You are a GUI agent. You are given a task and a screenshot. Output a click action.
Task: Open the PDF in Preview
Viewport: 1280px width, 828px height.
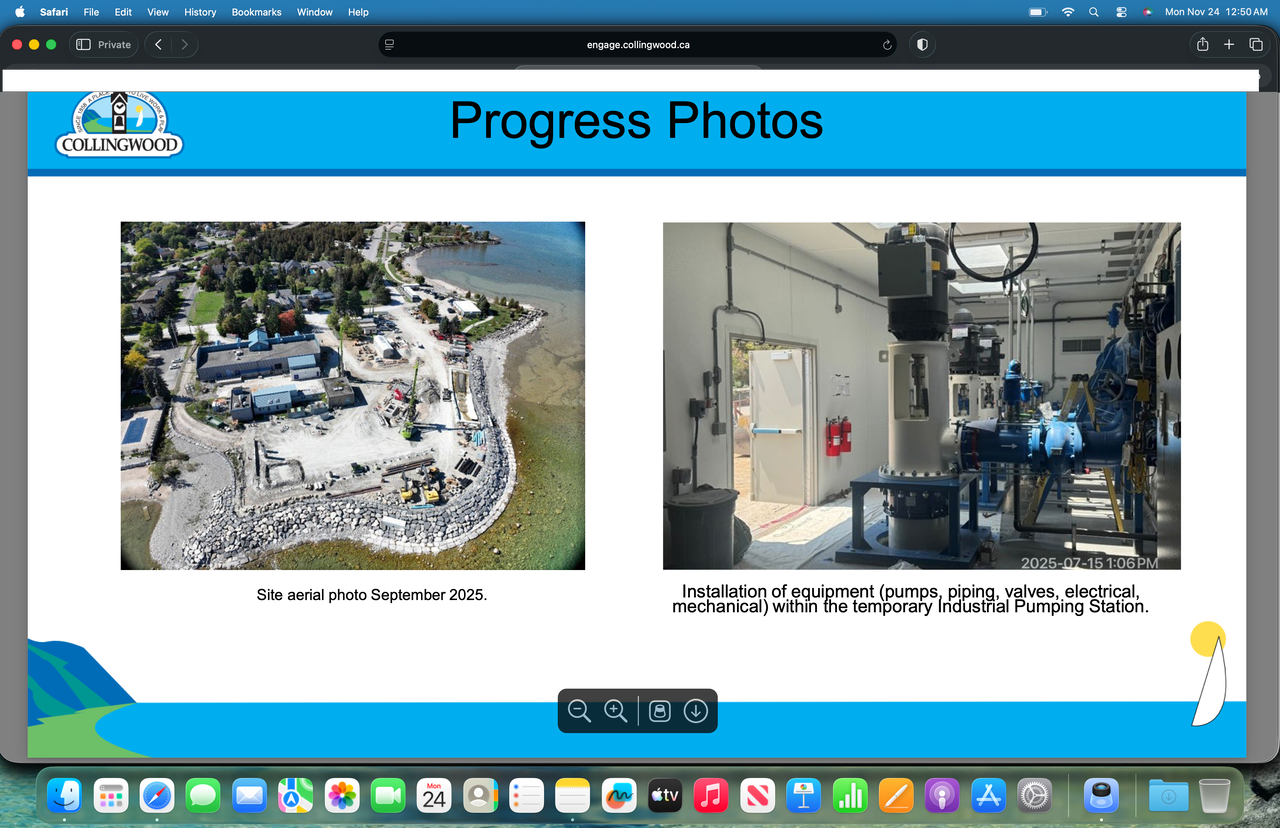(659, 711)
